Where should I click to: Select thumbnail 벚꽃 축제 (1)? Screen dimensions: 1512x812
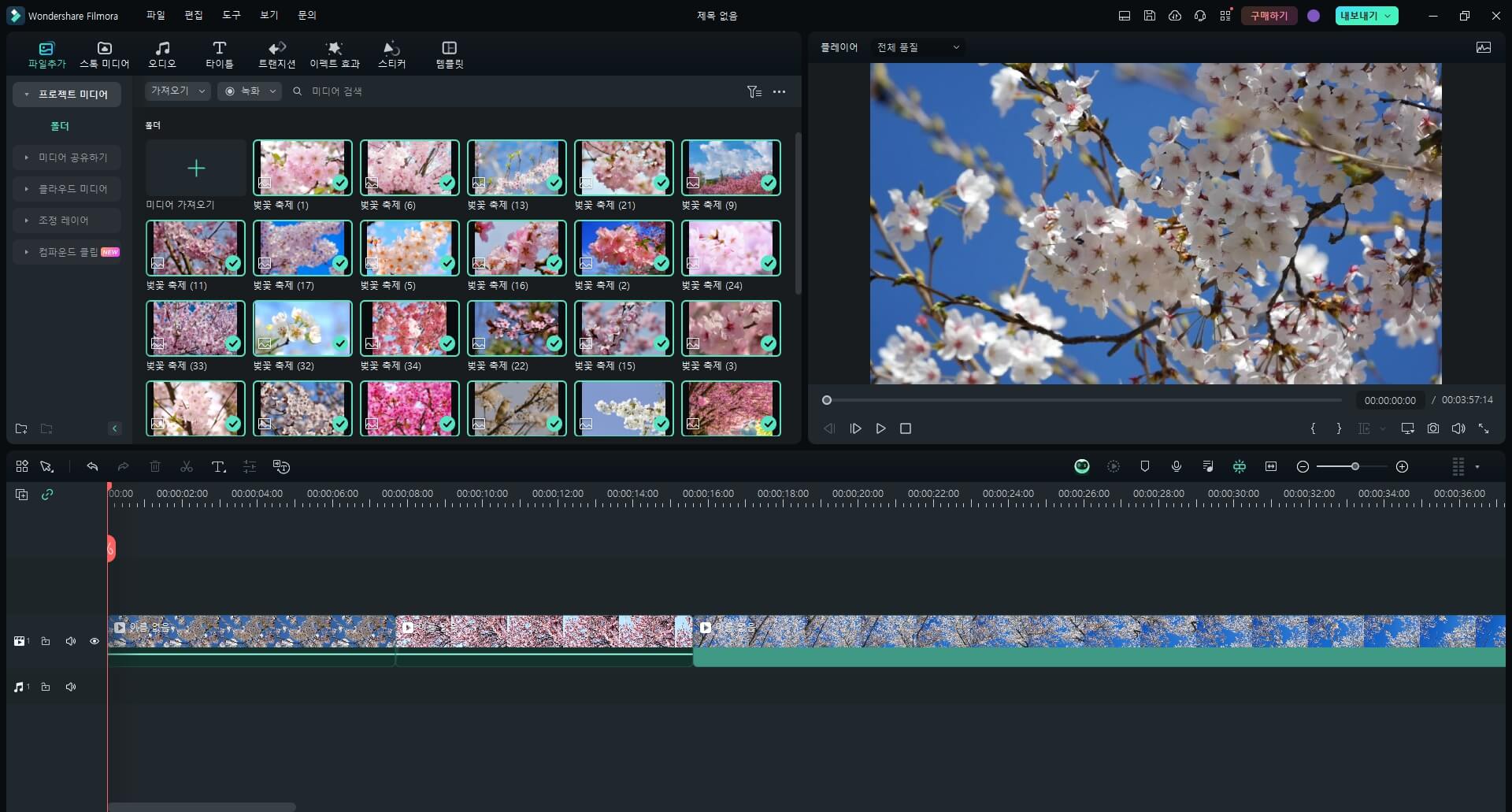pos(302,168)
